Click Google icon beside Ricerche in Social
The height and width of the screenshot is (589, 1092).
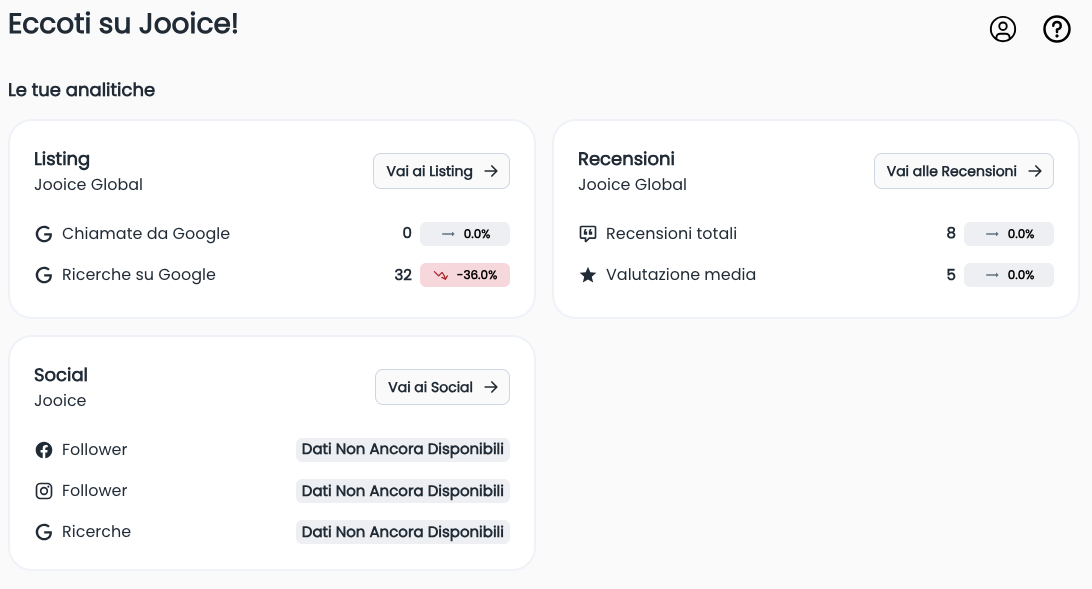click(43, 532)
